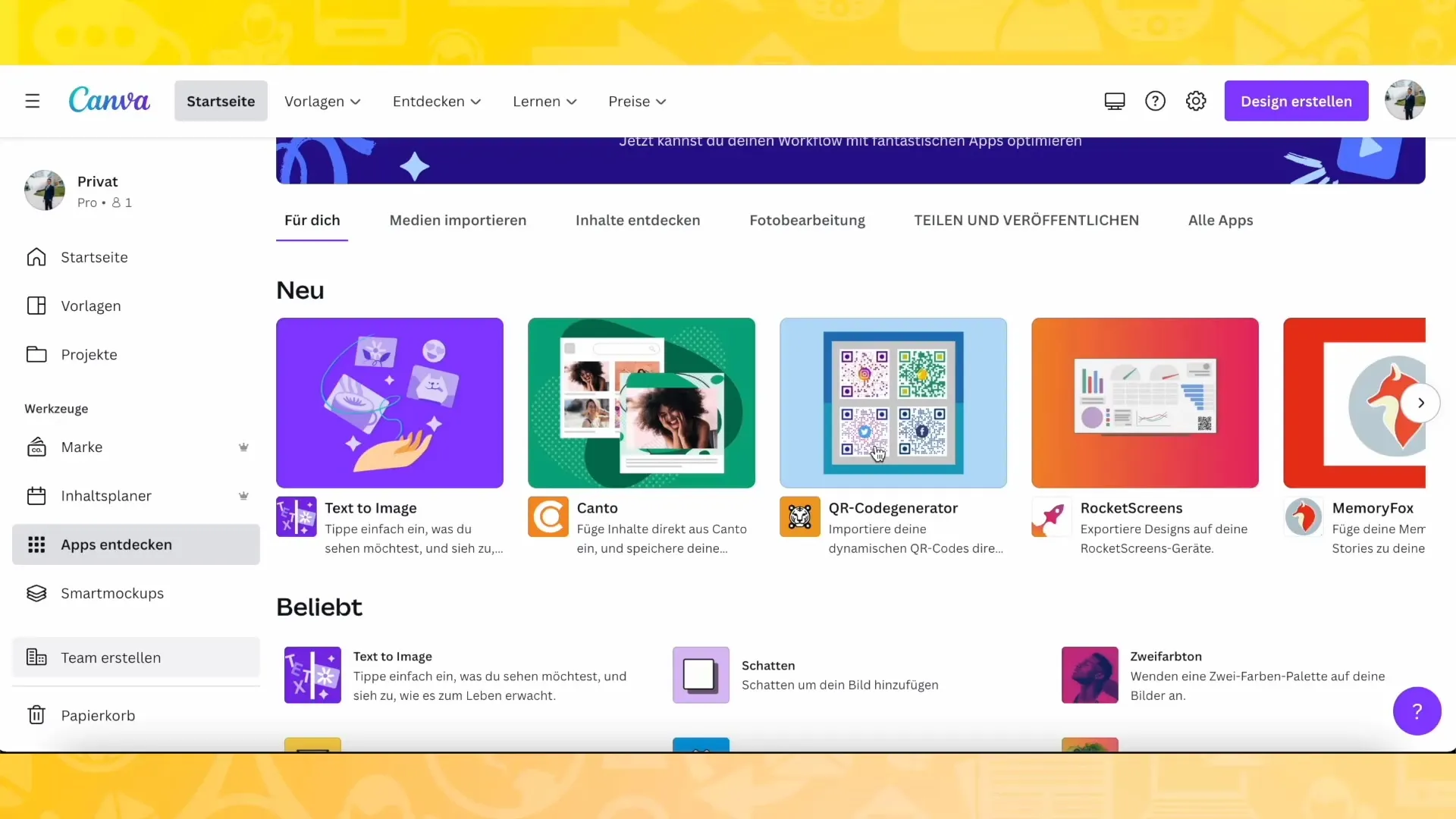This screenshot has width=1456, height=819.
Task: Click the RocketScreens rocket icon
Action: coord(1052,516)
